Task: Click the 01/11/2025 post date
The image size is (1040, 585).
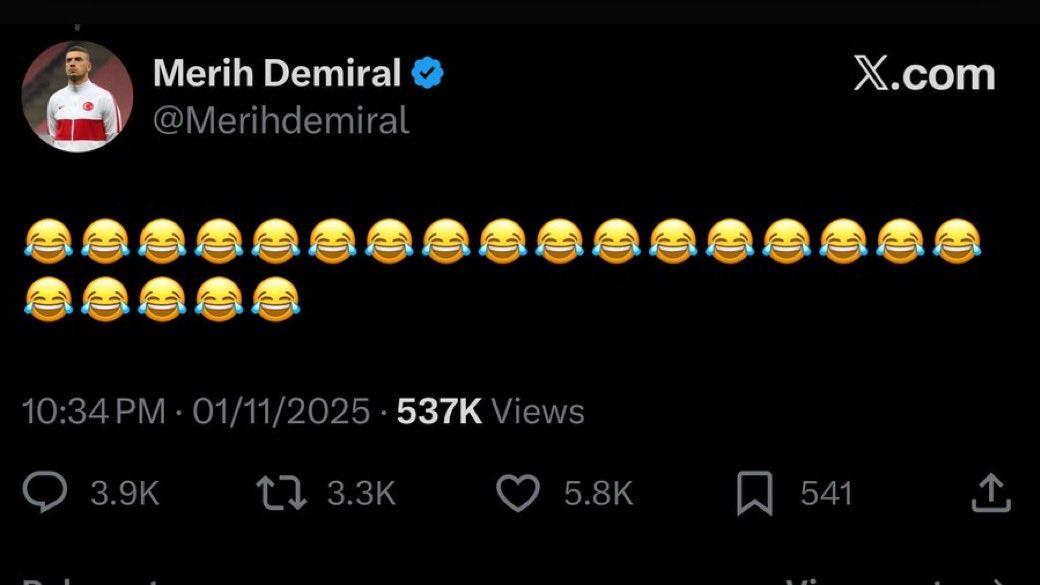Action: (282, 412)
